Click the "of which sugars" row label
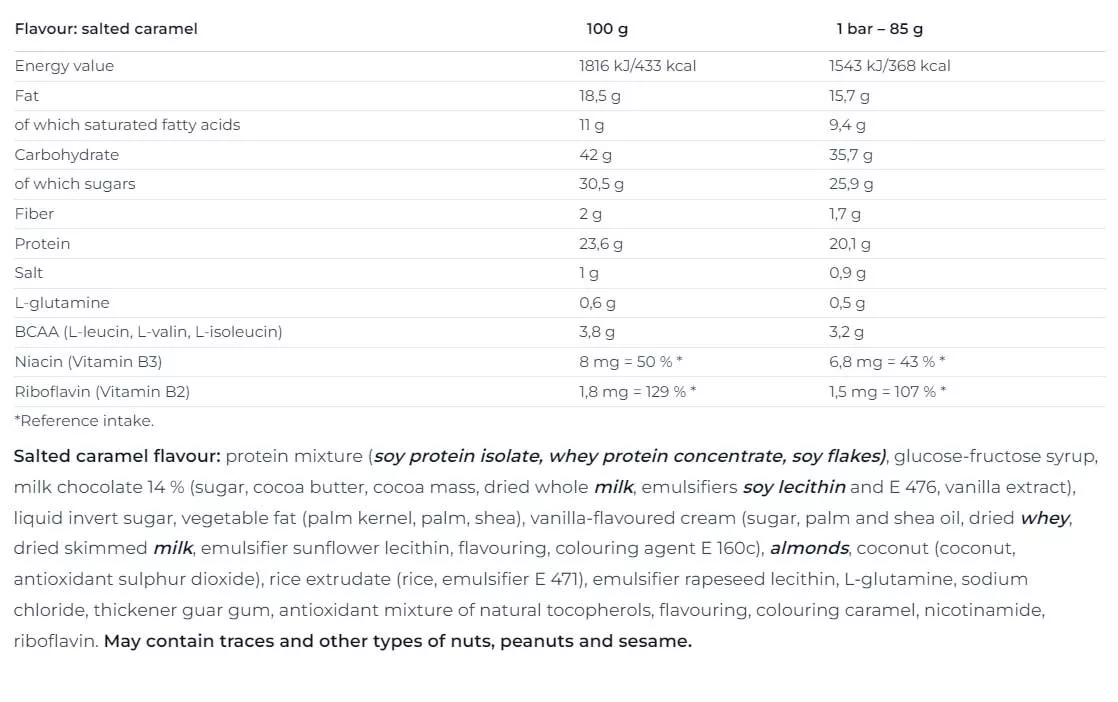Screen dimensions: 1118x702 click(74, 184)
